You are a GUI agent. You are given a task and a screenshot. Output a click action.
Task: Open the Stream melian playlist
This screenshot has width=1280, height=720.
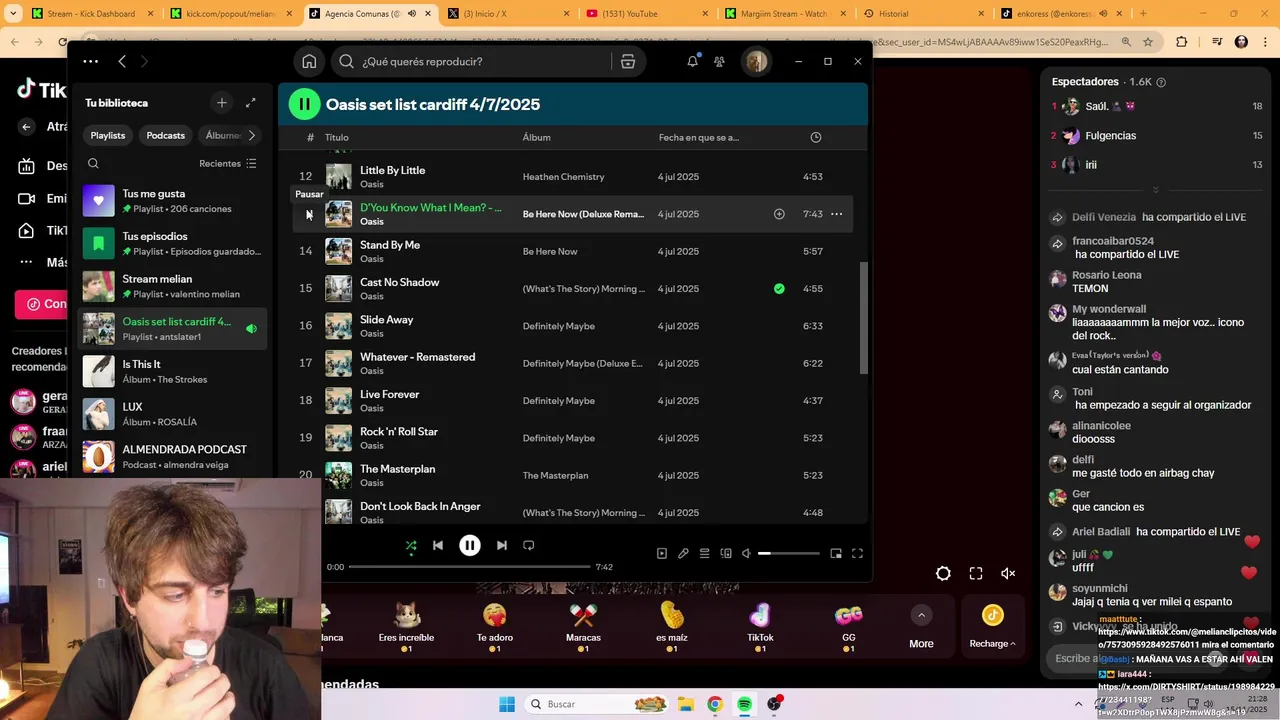tap(172, 286)
